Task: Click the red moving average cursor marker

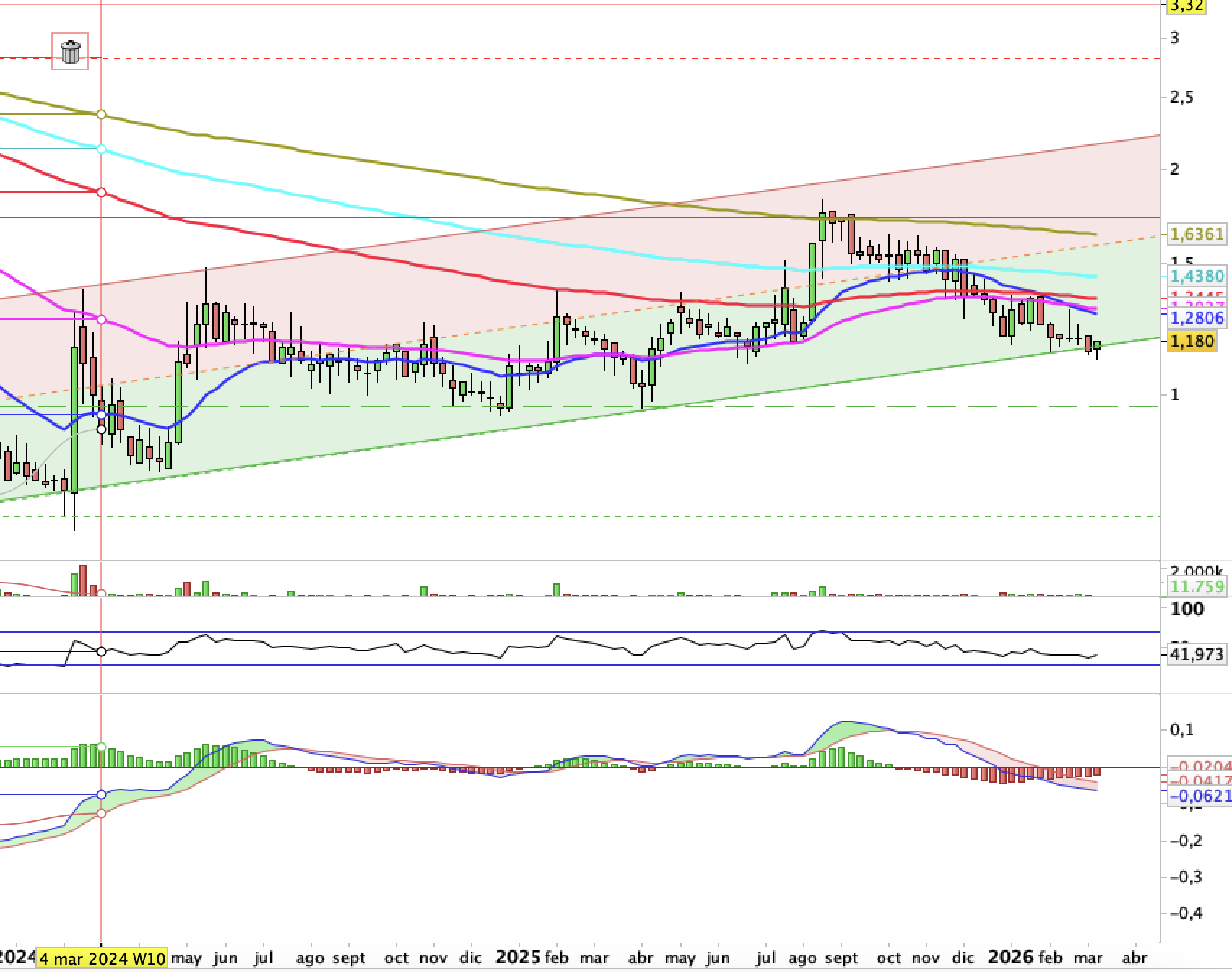Action: click(101, 193)
